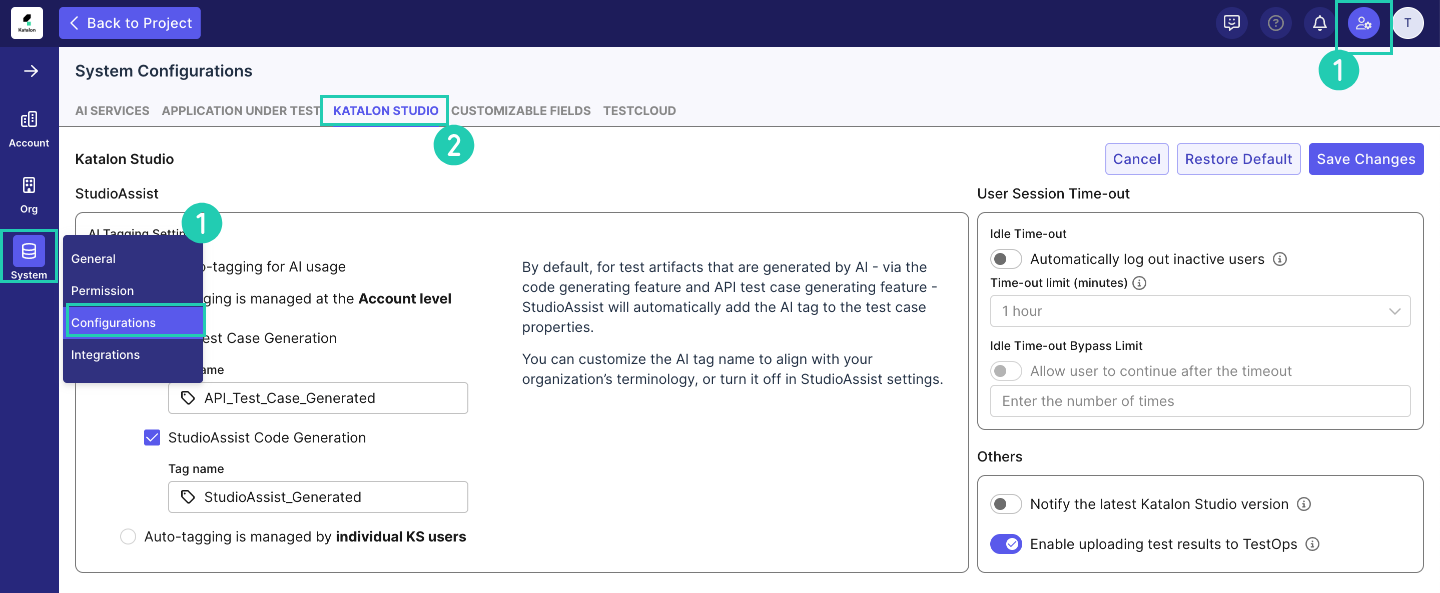The image size is (1440, 593).
Task: Click Save Changes button
Action: tap(1366, 159)
